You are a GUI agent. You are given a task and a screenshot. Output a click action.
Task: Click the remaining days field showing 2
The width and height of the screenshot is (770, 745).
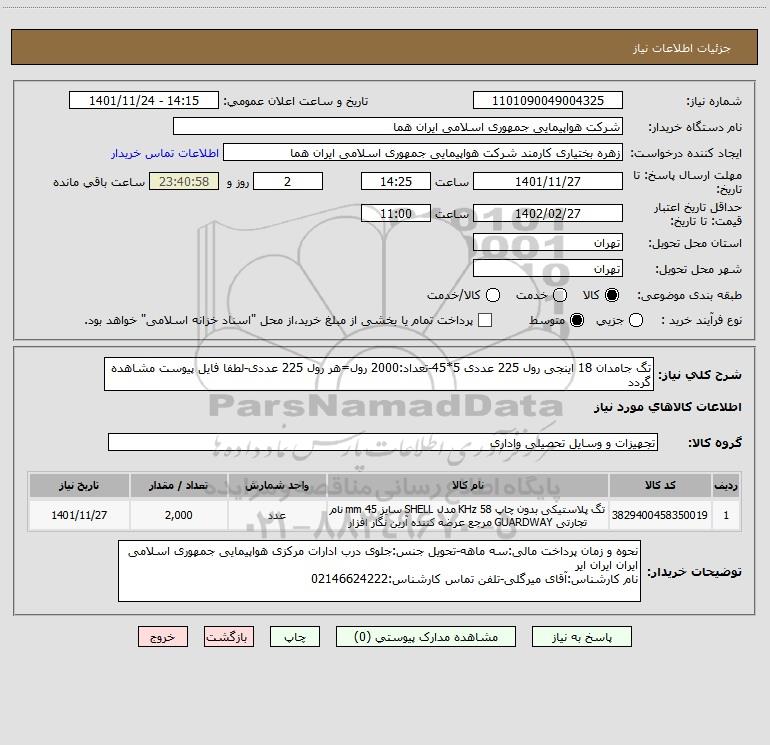coord(288,181)
